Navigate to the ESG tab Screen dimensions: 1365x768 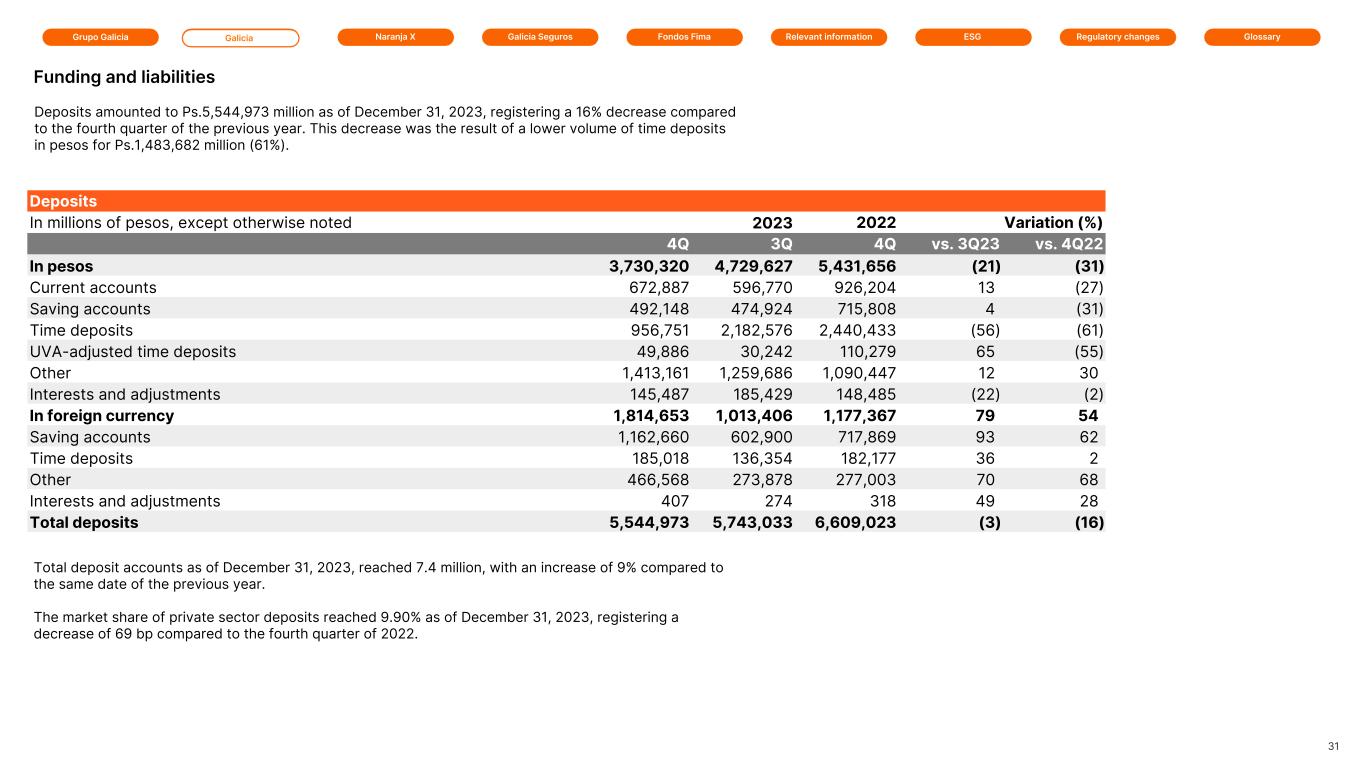coord(973,37)
